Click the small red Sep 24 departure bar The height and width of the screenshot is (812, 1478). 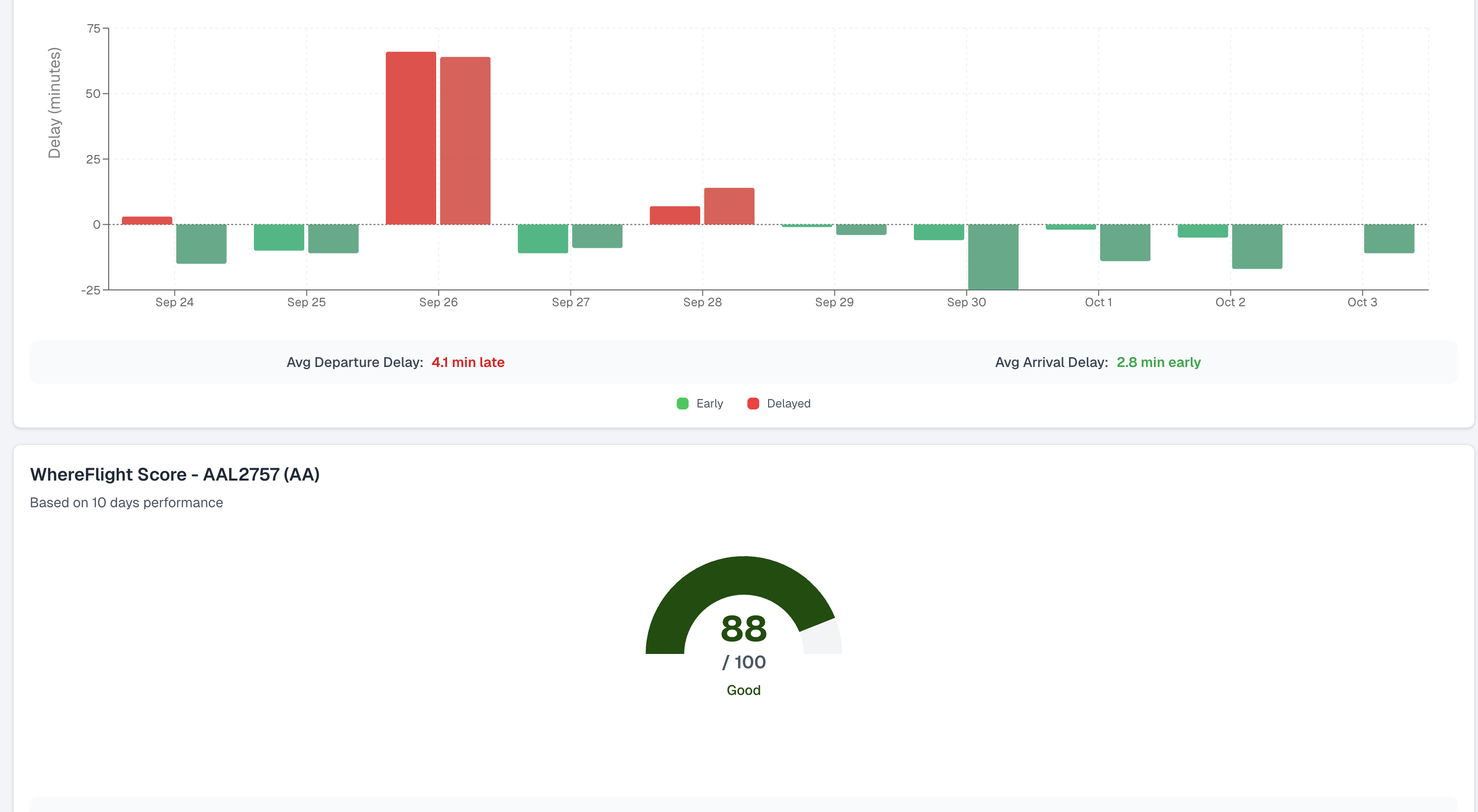click(x=147, y=220)
